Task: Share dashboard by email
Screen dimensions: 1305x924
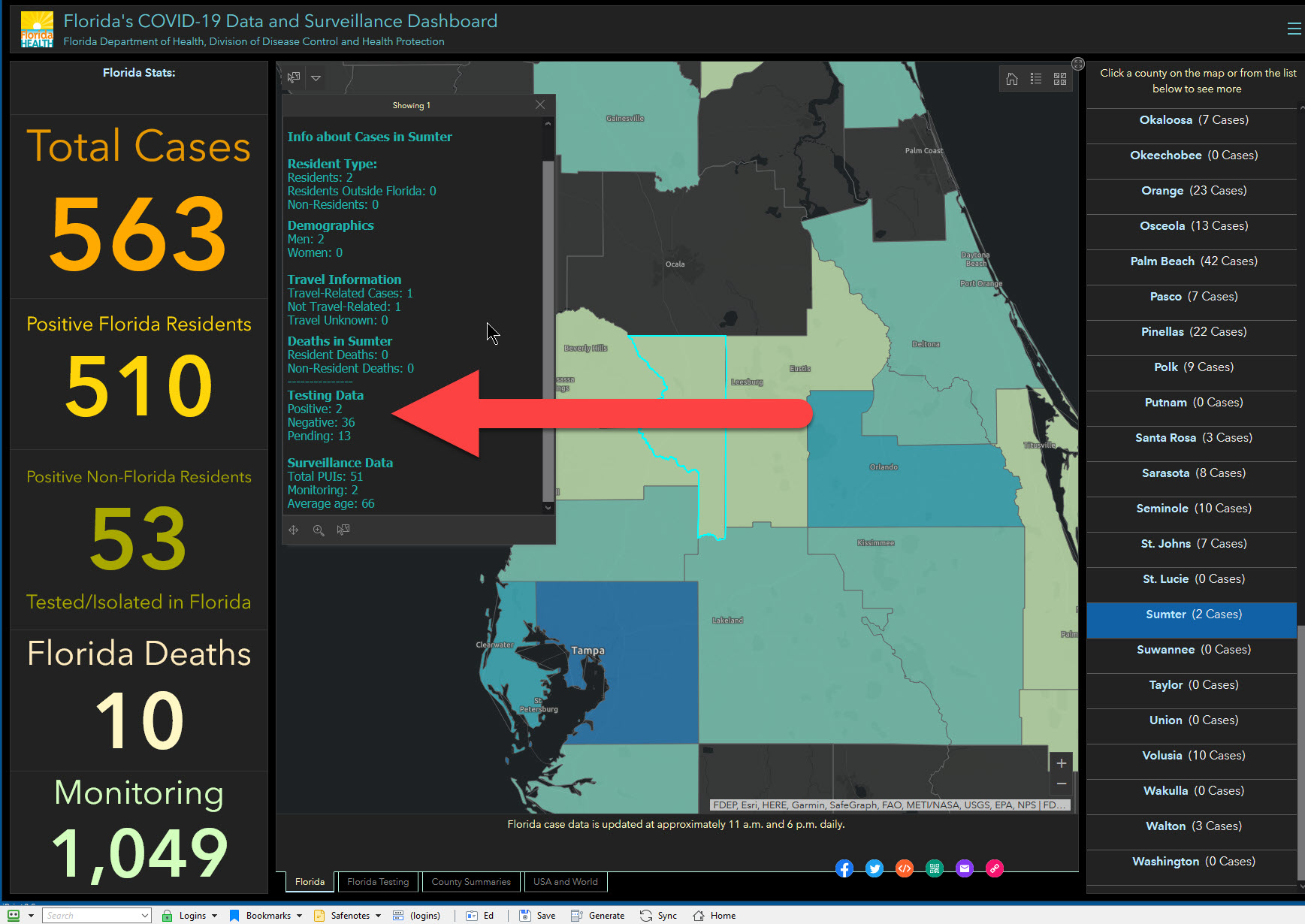Action: tap(965, 868)
